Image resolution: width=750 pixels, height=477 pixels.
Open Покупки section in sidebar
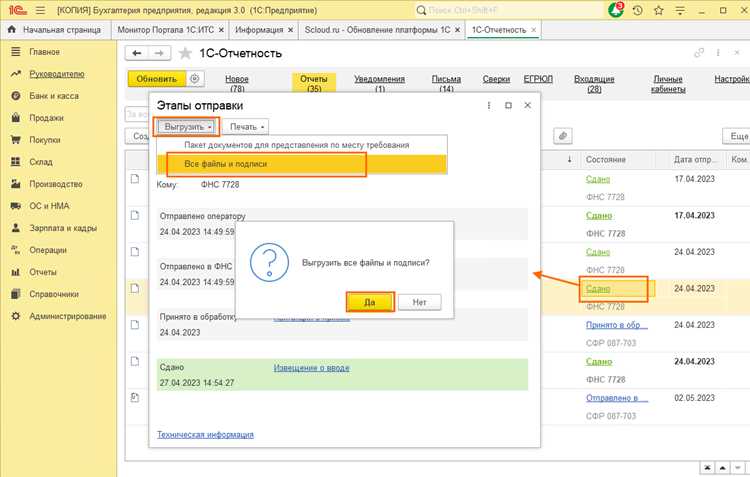click(x=44, y=140)
